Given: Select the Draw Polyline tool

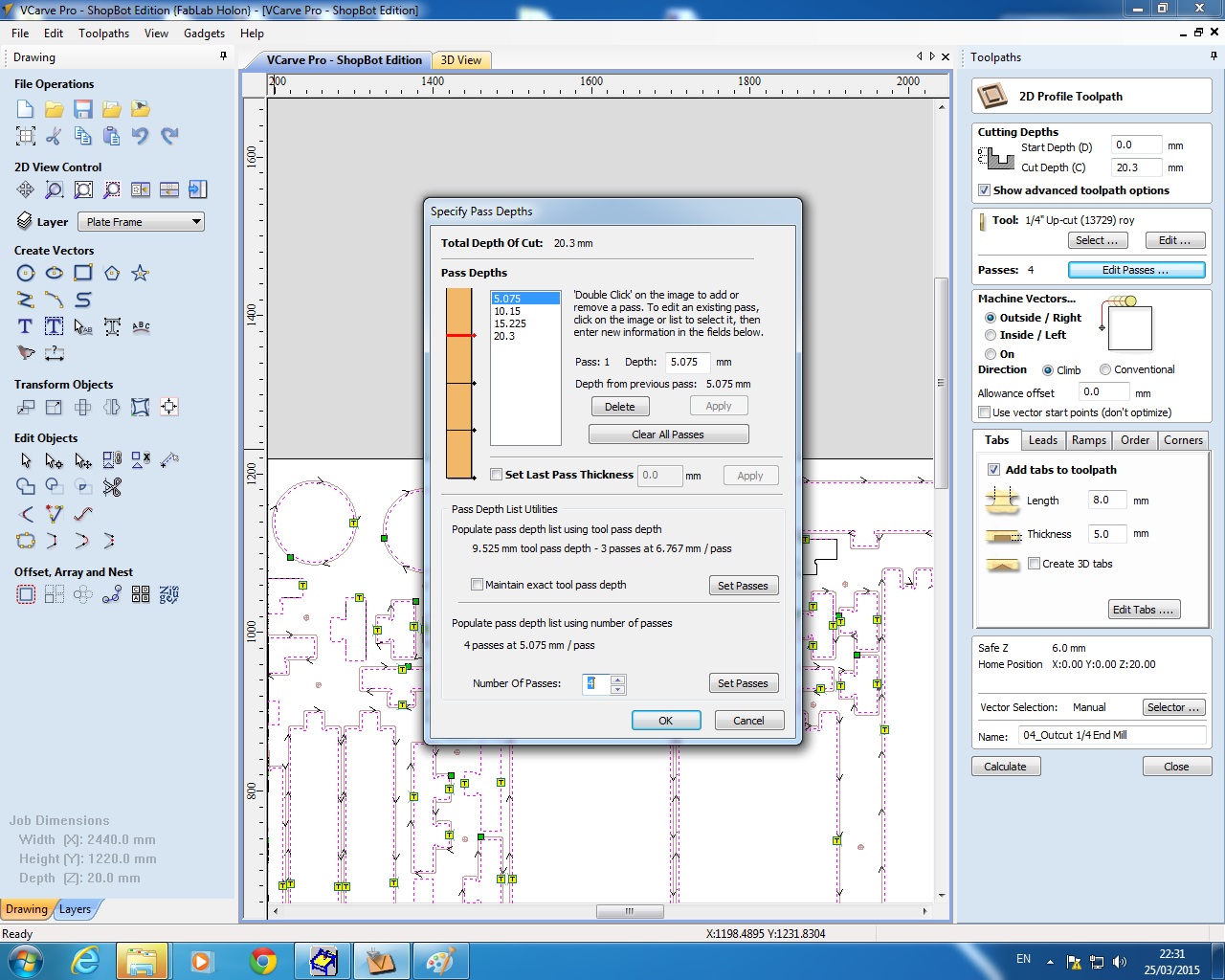Looking at the screenshot, I should click(x=26, y=301).
